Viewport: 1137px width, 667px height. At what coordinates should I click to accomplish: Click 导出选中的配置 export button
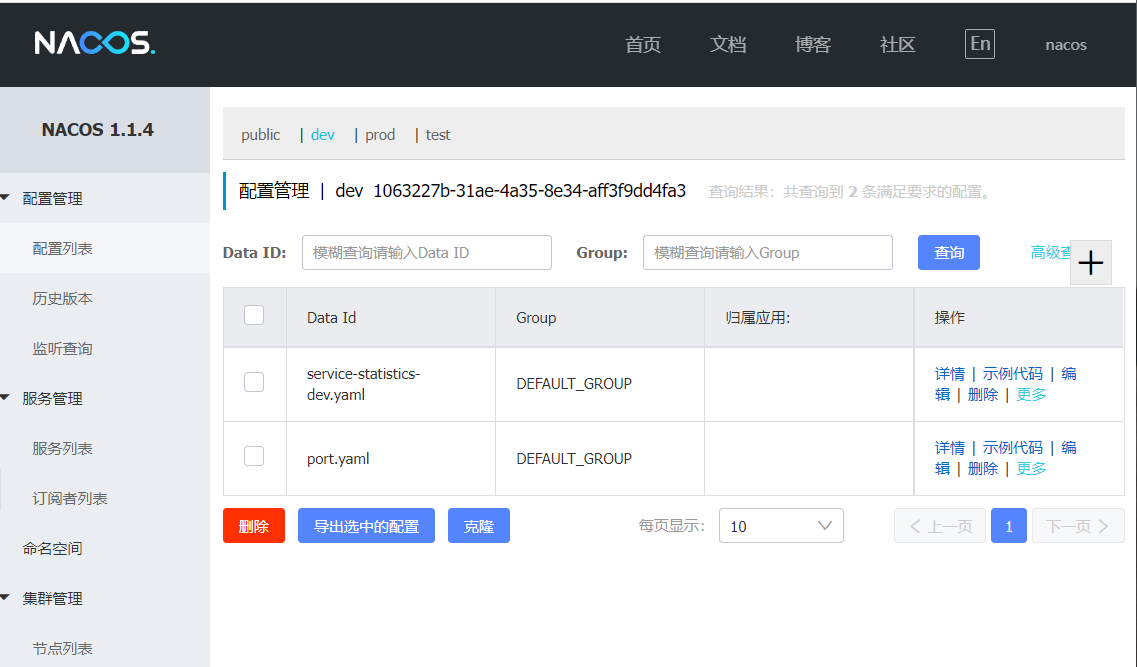click(x=366, y=526)
